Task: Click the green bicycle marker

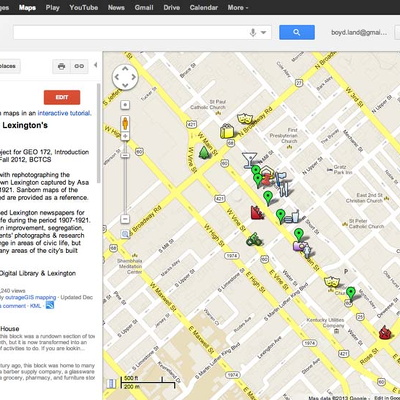Action: click(x=254, y=239)
